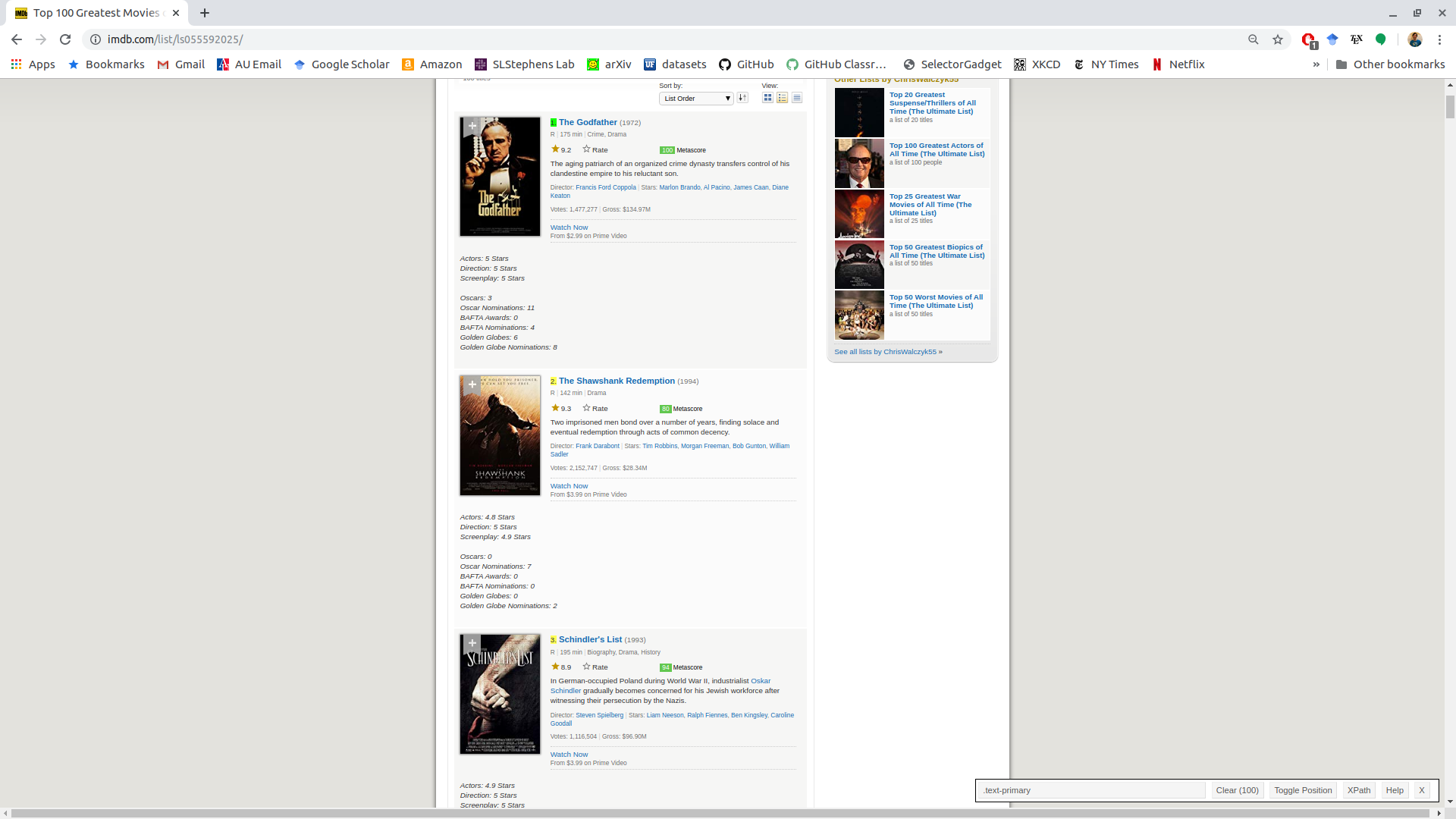Click the address bar URL

[175, 39]
